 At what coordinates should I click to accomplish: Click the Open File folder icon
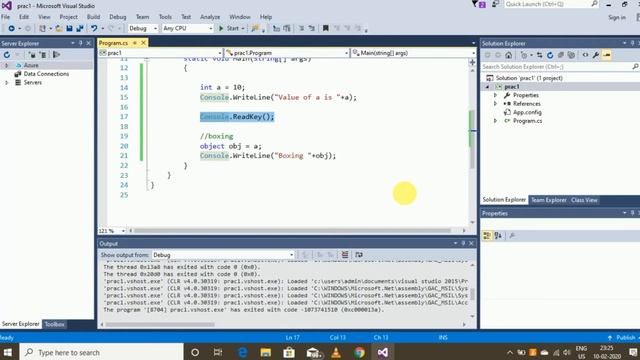click(x=59, y=29)
